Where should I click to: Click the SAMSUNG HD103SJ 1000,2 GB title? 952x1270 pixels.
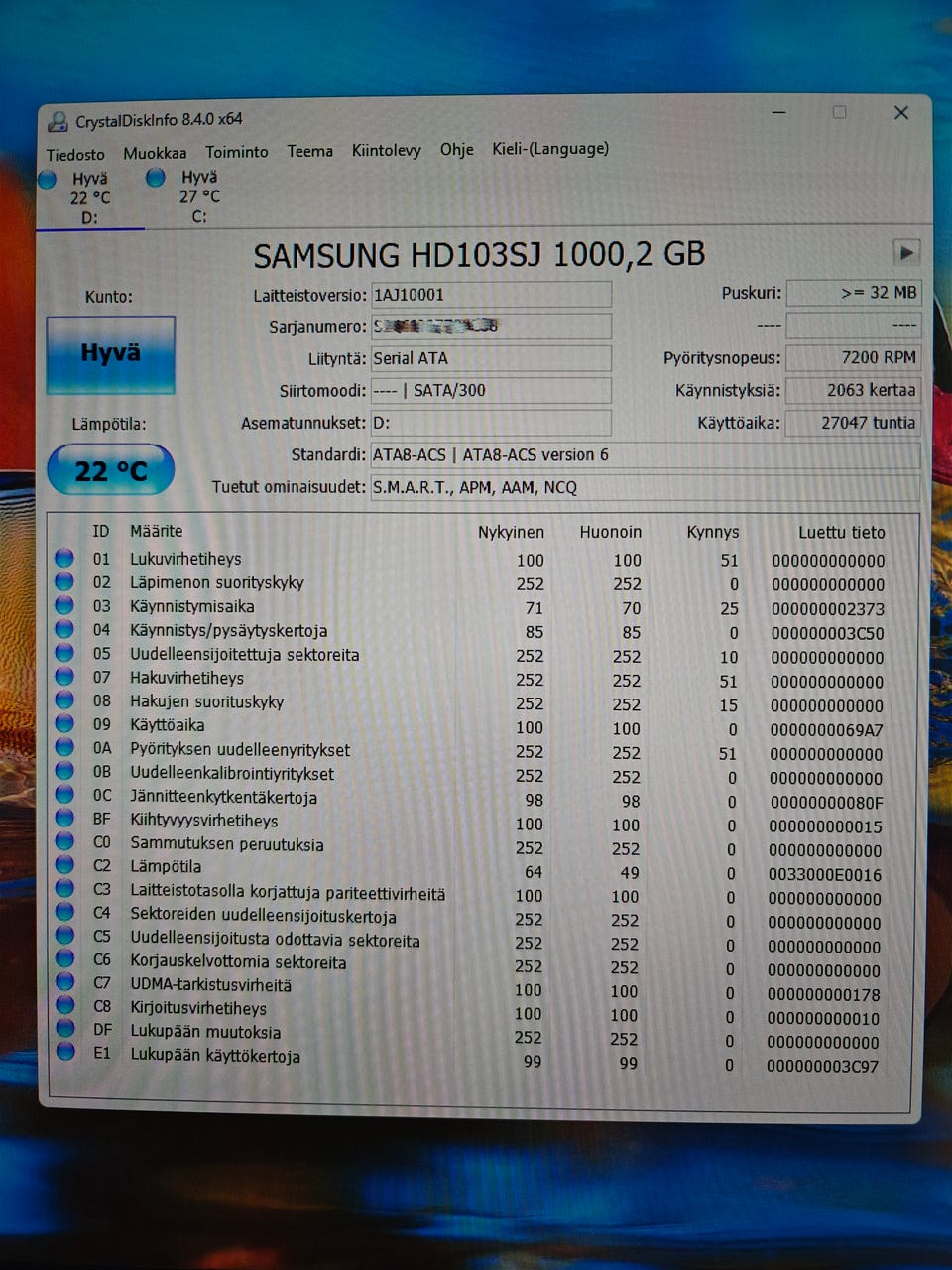[479, 255]
